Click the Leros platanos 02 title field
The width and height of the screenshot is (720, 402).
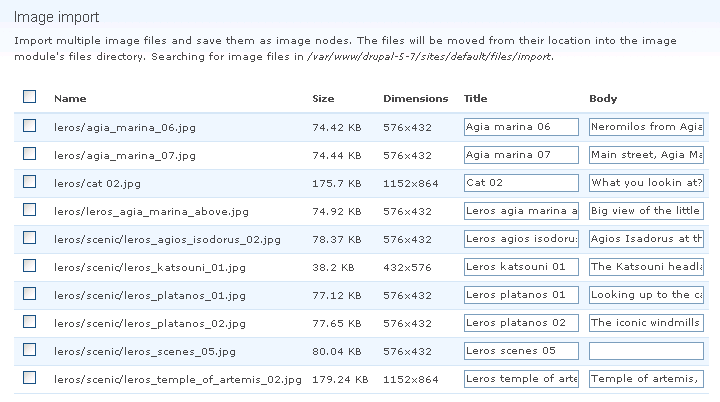521,323
